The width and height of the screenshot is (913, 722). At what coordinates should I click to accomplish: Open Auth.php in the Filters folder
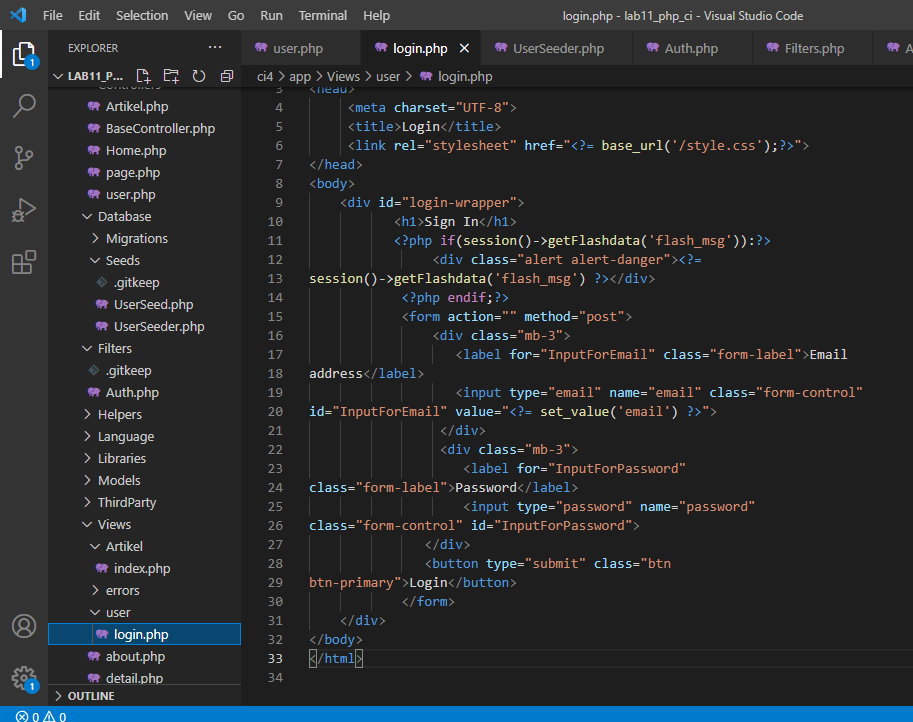click(131, 392)
